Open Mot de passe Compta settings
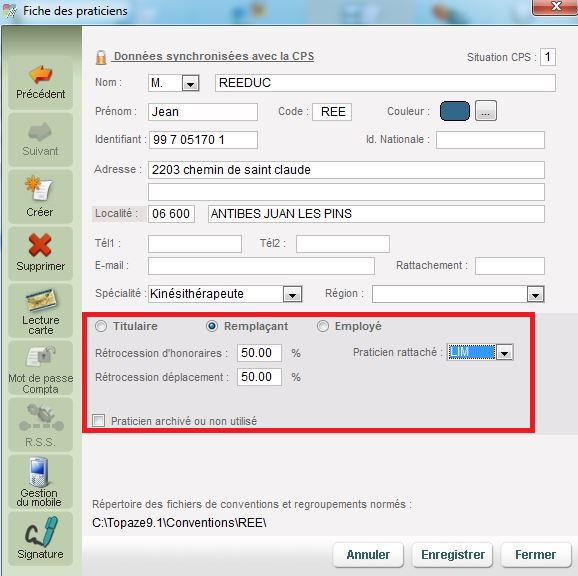Viewport: 578px width, 576px height. (41, 368)
